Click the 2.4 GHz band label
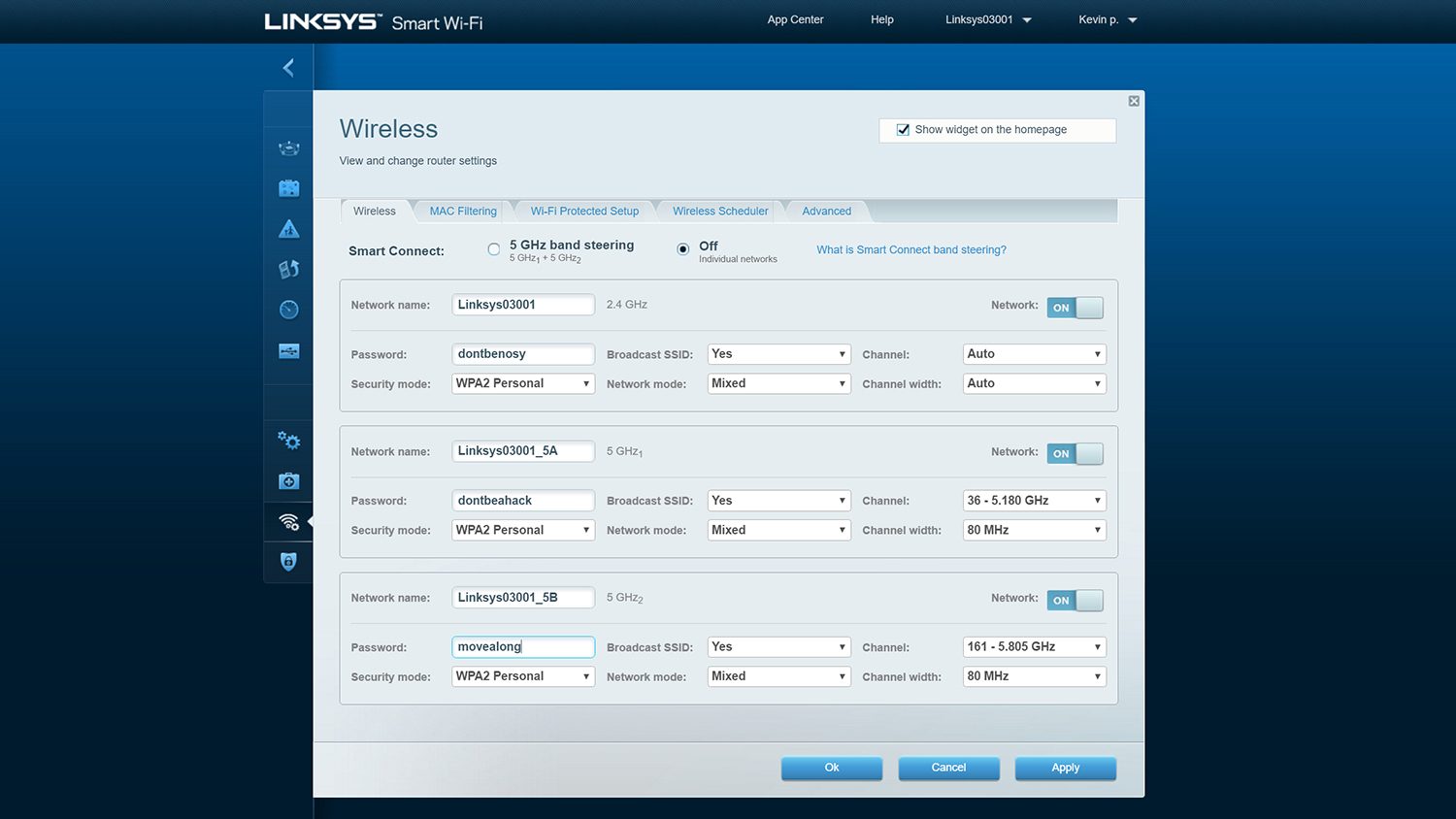 pos(627,305)
